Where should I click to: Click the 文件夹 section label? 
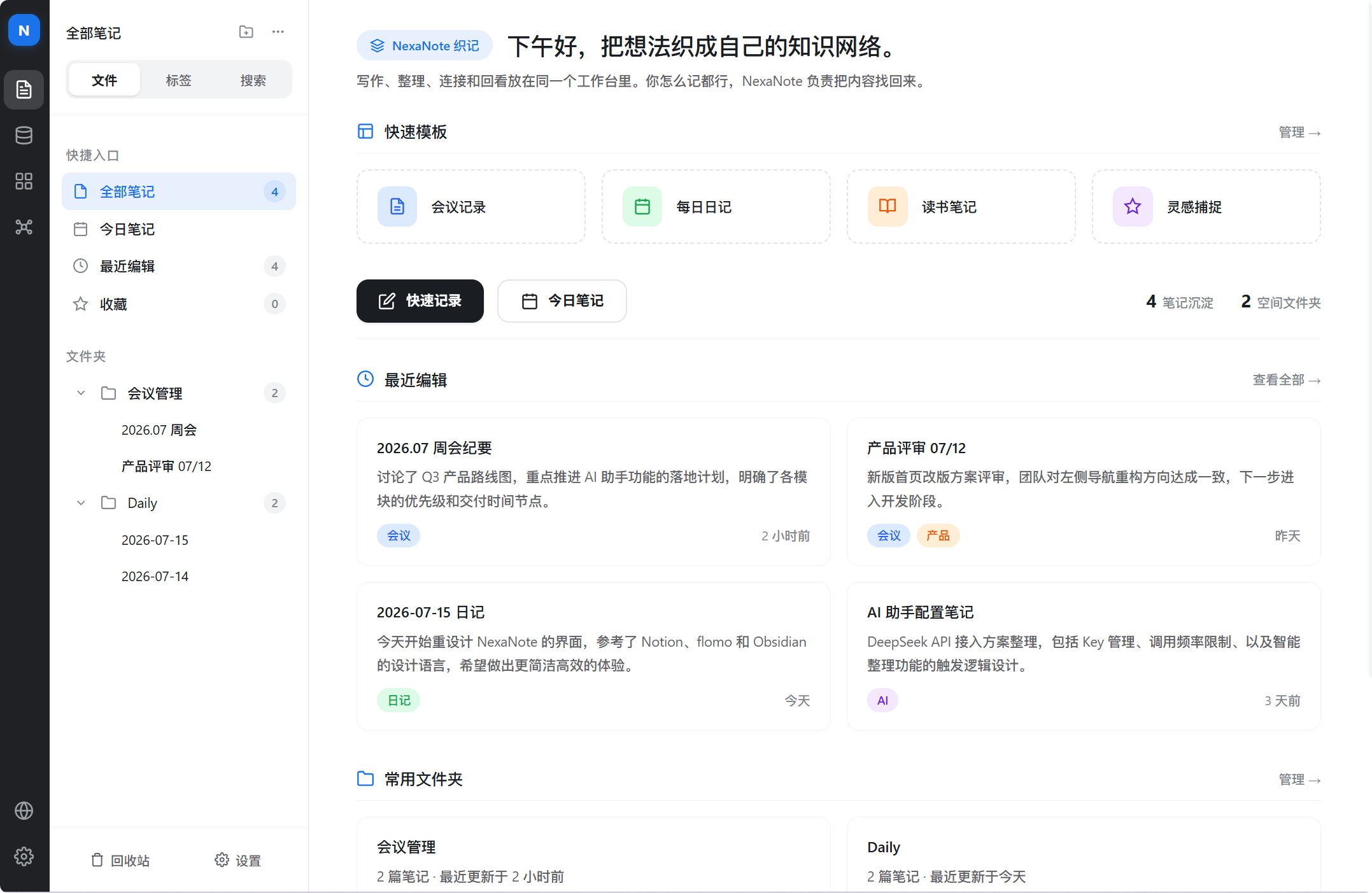click(x=86, y=356)
